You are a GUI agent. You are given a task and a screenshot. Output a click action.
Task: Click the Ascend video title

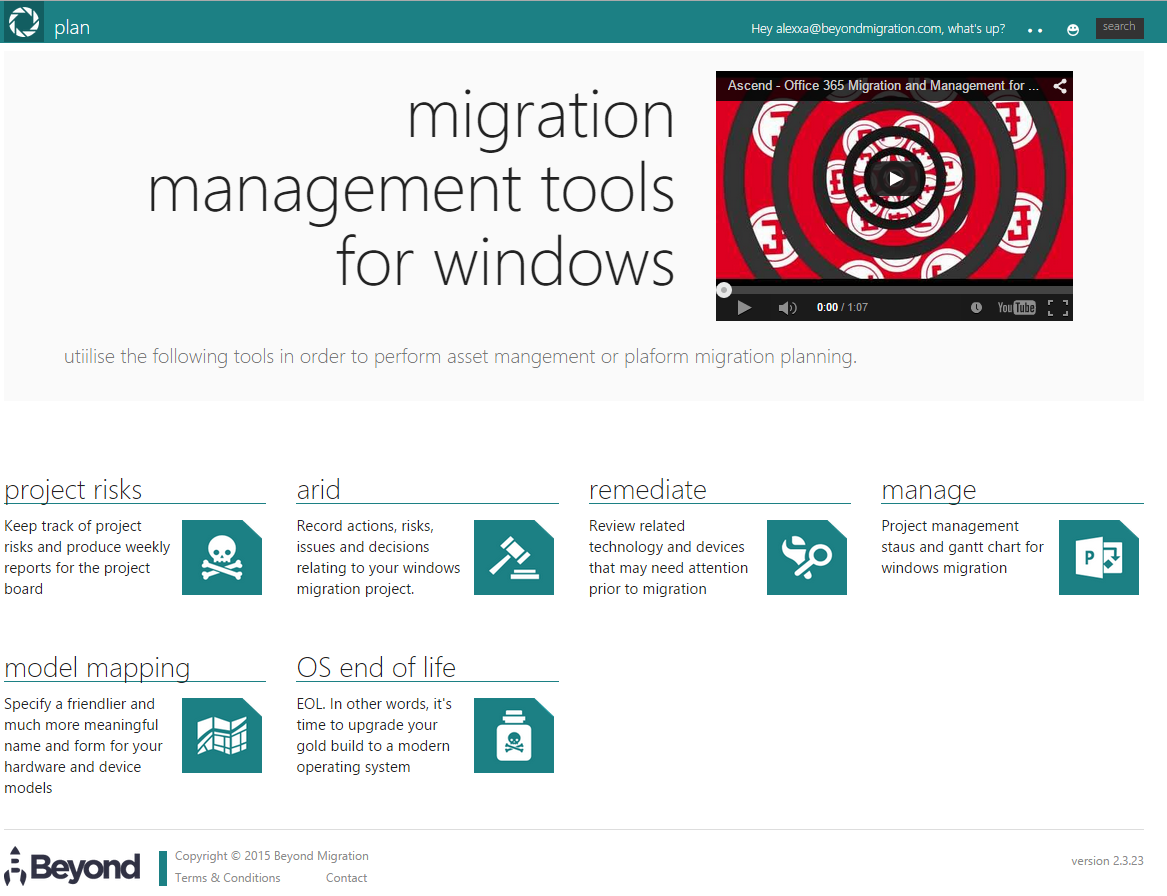[883, 86]
